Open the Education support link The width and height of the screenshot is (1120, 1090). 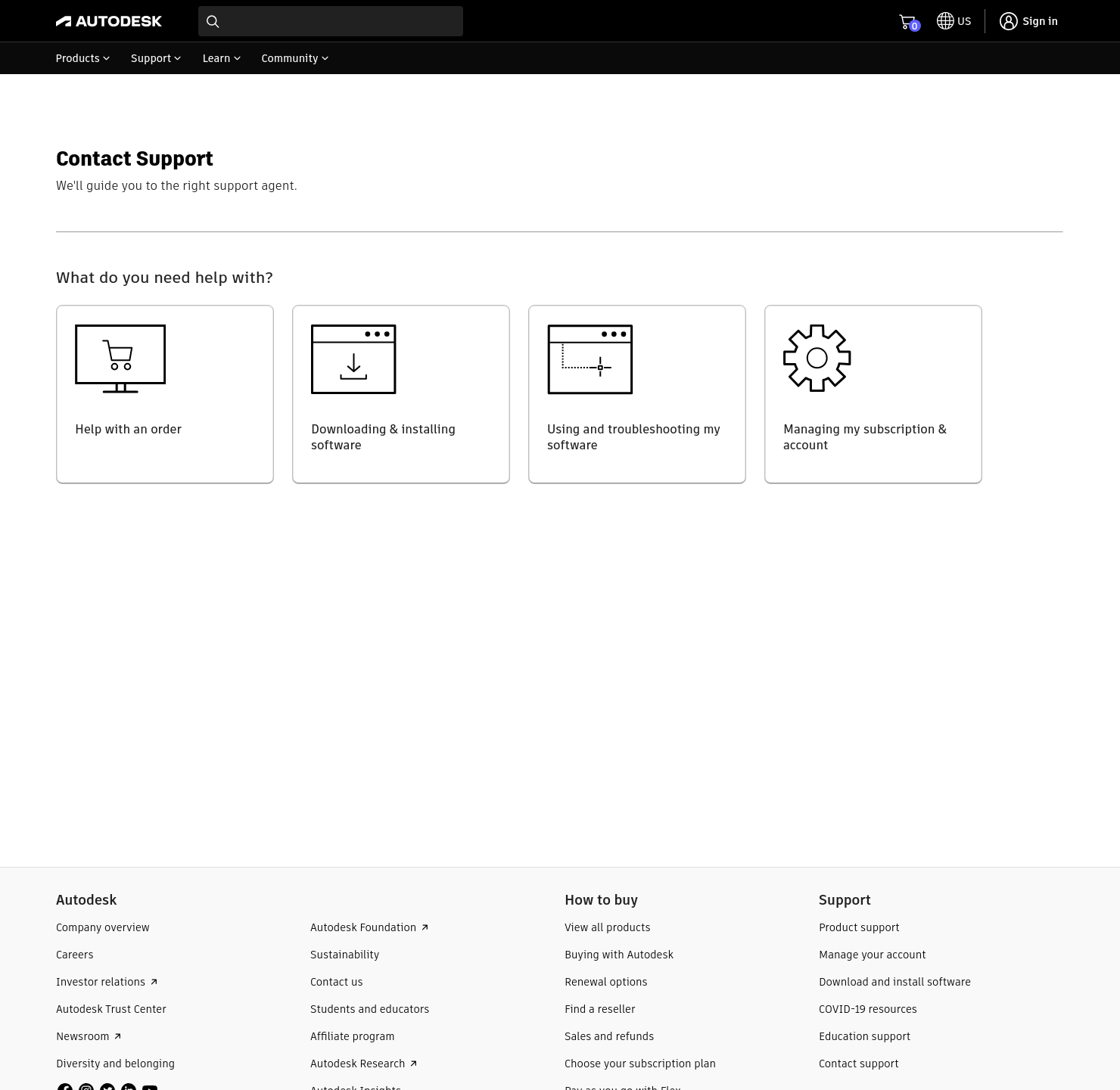coord(865,1036)
